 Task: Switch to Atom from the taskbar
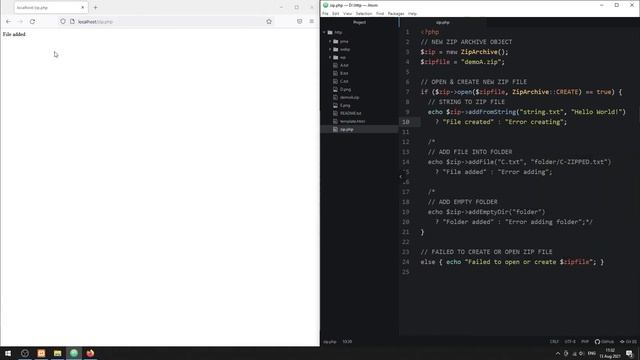point(74,353)
